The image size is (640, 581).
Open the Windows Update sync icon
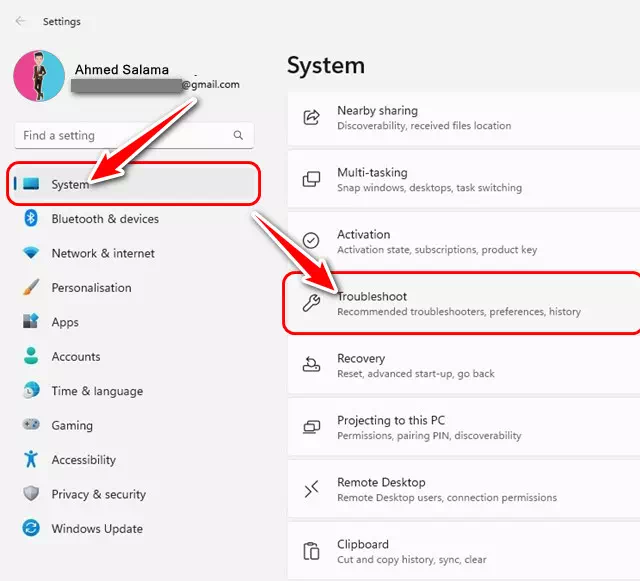coord(31,528)
